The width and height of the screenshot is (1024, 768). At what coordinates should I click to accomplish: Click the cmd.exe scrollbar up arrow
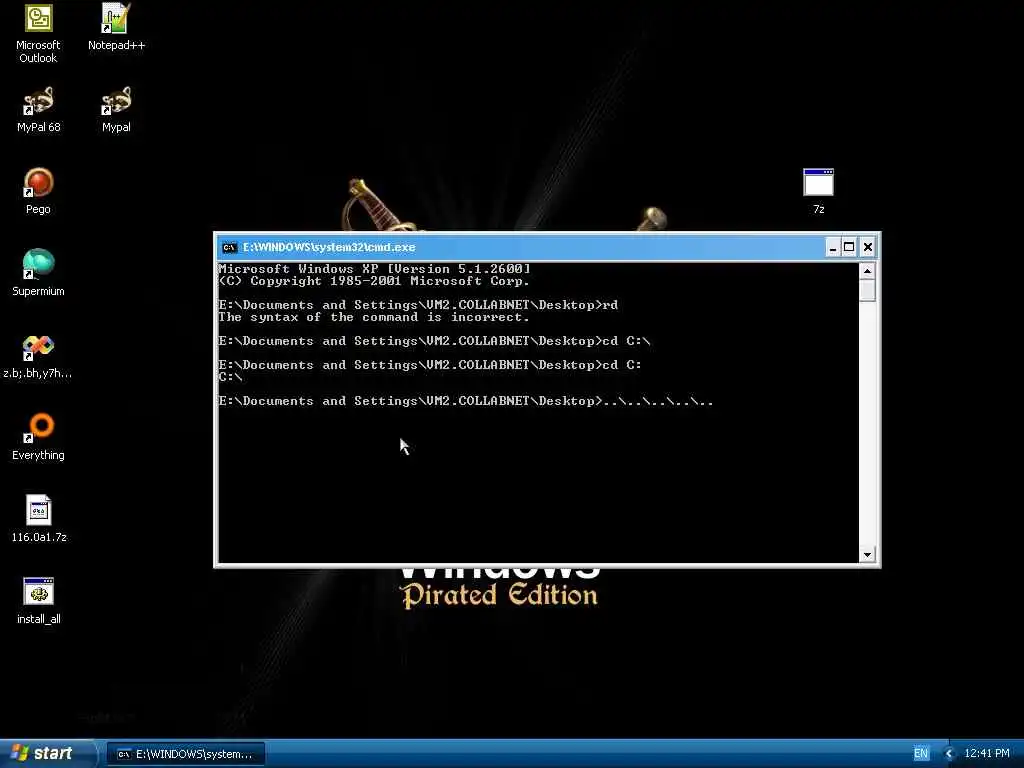click(x=867, y=270)
